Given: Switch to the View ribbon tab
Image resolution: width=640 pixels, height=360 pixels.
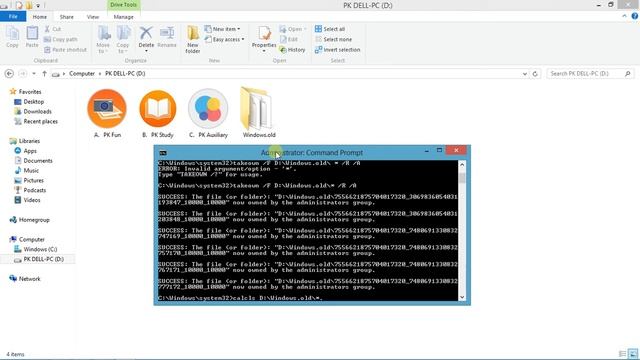Looking at the screenshot, I should click(93, 17).
